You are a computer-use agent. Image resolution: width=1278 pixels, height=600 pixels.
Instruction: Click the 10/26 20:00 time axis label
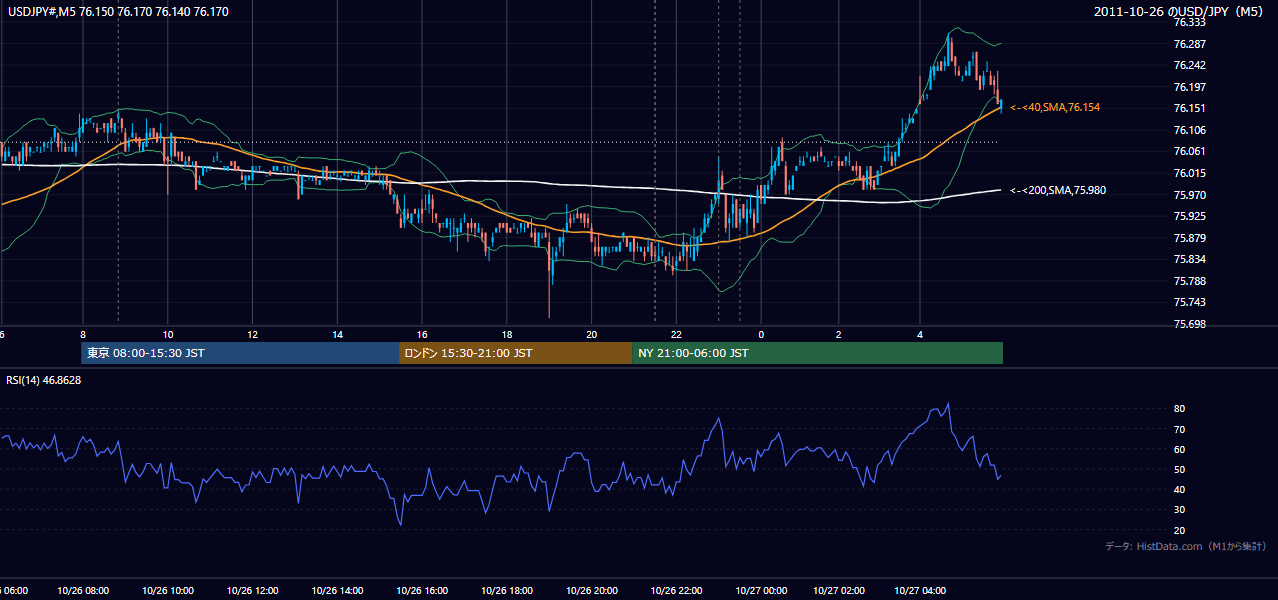[592, 590]
